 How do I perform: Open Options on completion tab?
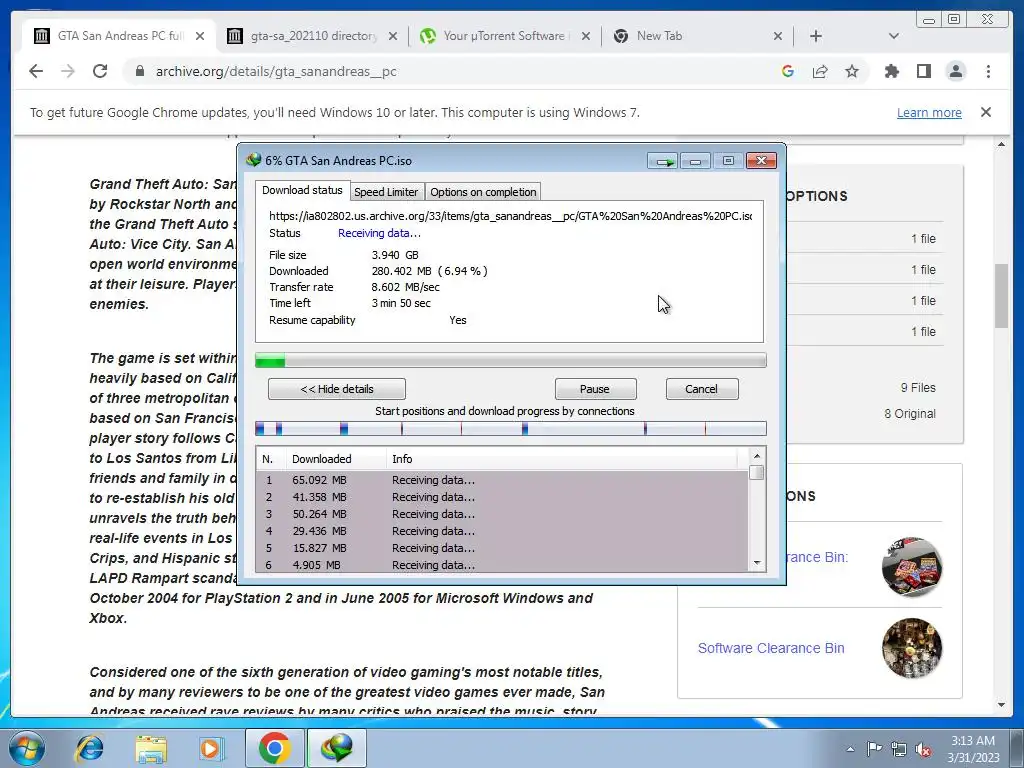click(x=483, y=192)
